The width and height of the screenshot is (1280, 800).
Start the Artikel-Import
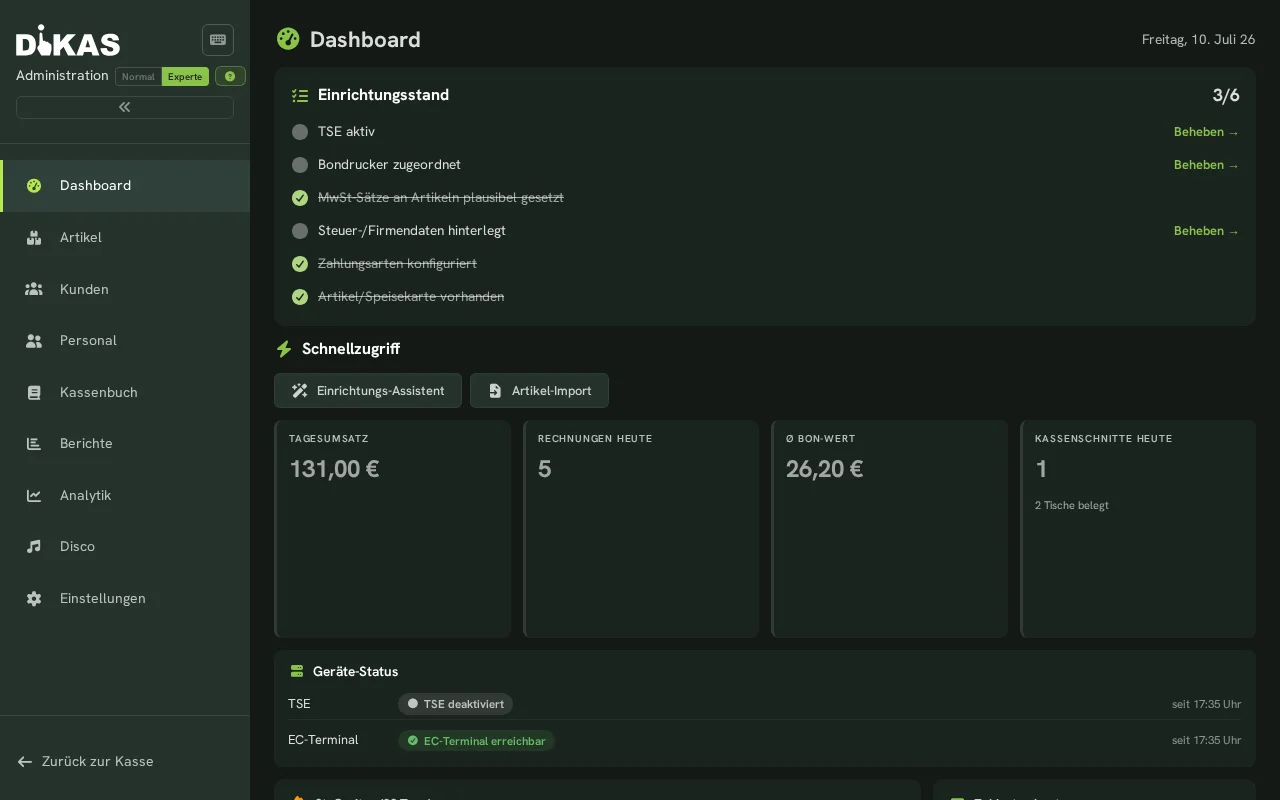(x=539, y=391)
